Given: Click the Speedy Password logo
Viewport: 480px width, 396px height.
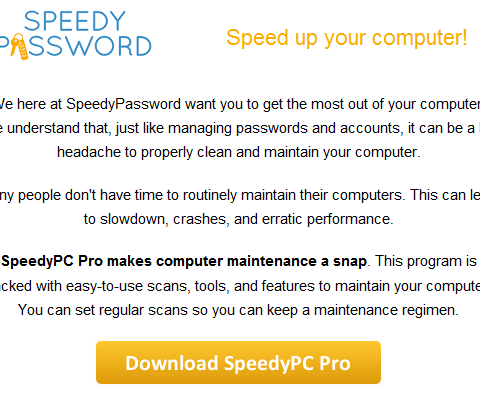Looking at the screenshot, I should tap(75, 35).
